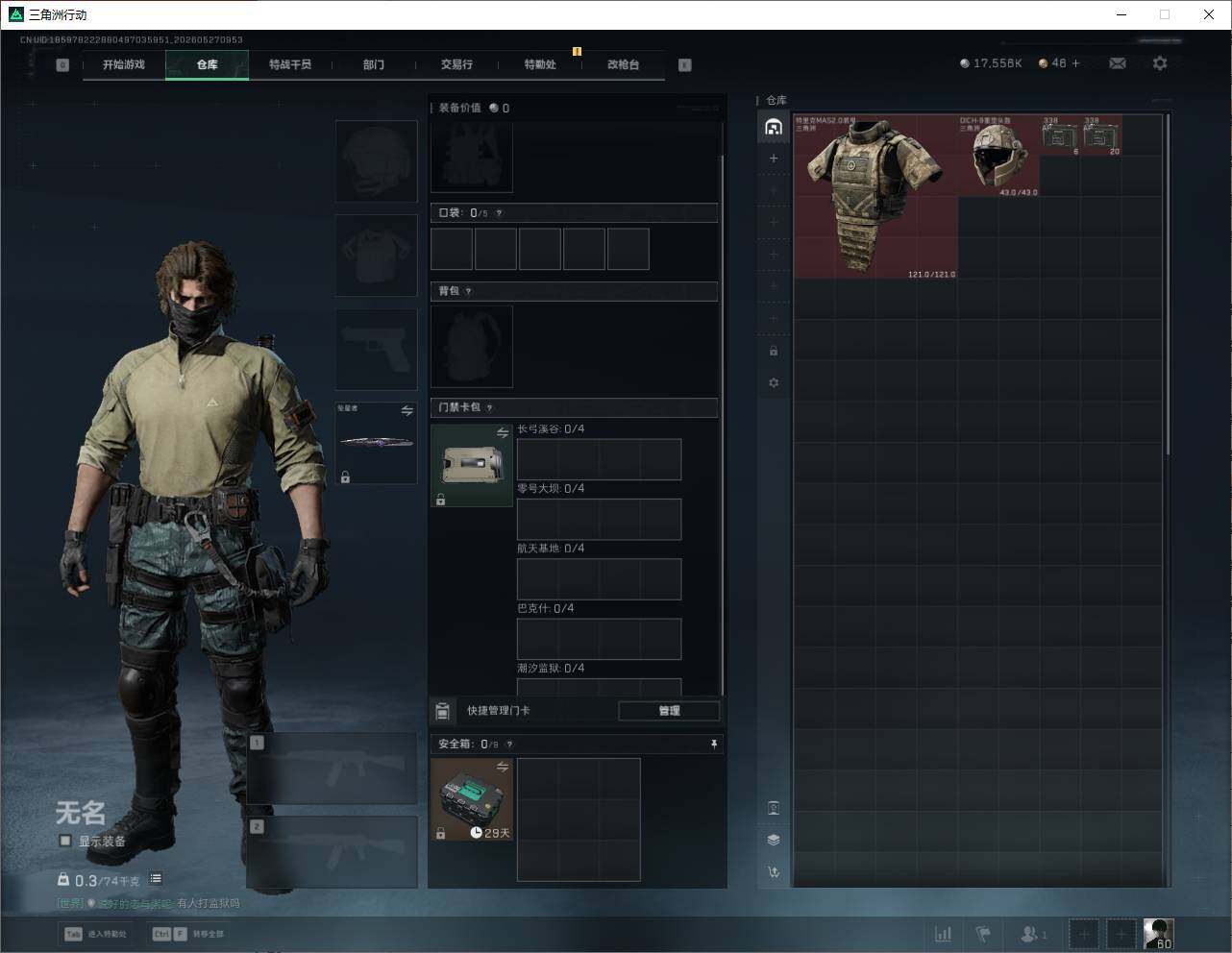Click the player avatar showing level 60
The height and width of the screenshot is (953, 1232).
click(x=1158, y=934)
